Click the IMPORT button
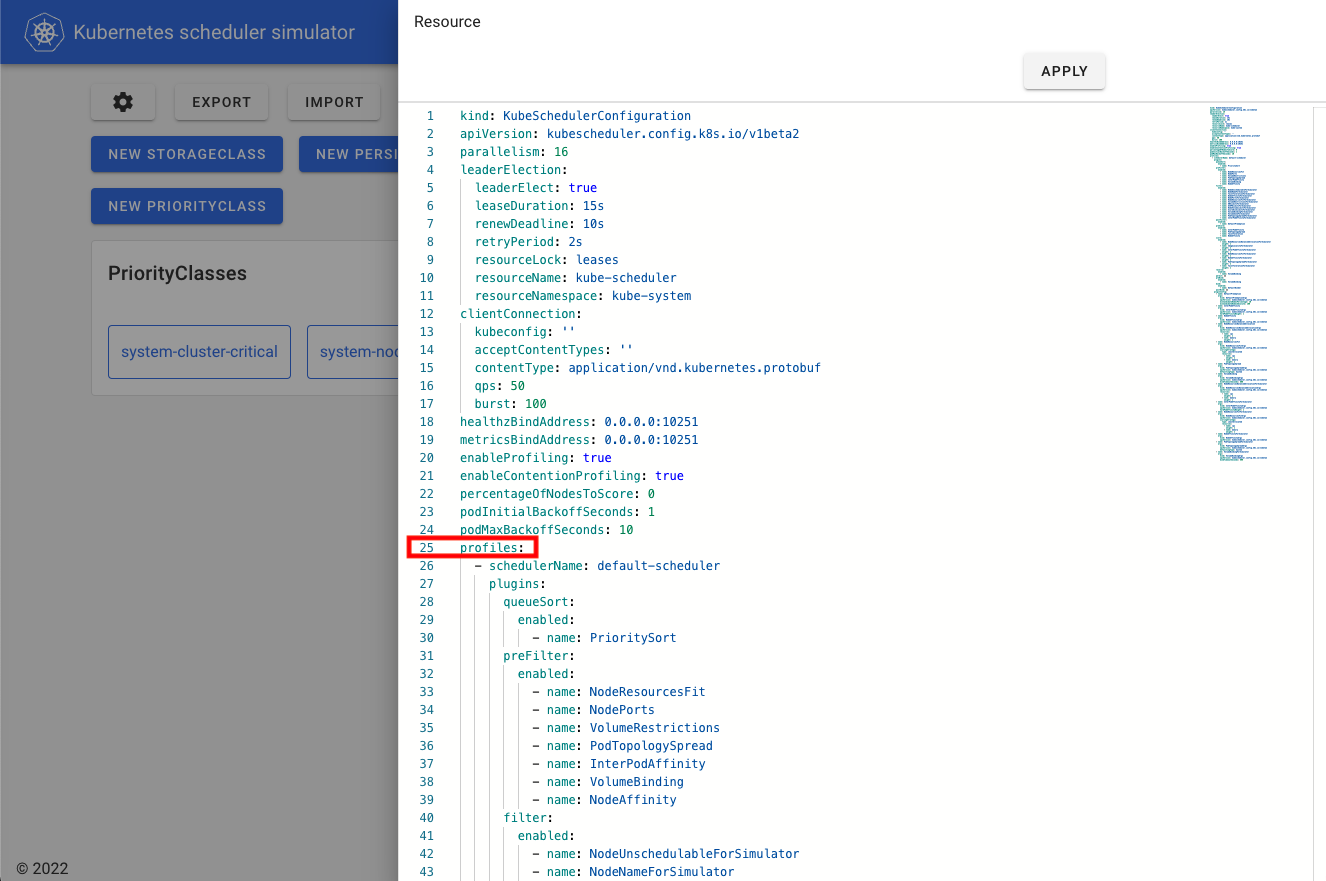Viewport: 1326px width, 881px height. pos(334,102)
